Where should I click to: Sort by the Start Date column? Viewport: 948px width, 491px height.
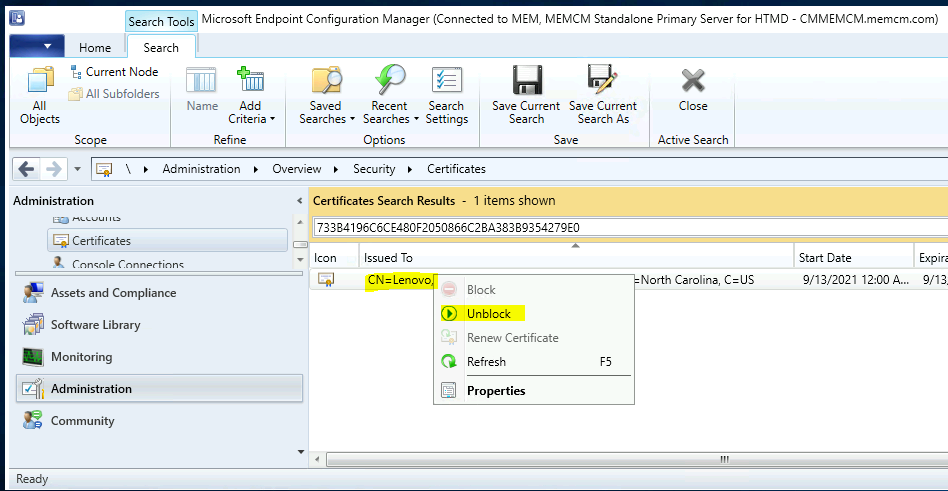(x=853, y=258)
